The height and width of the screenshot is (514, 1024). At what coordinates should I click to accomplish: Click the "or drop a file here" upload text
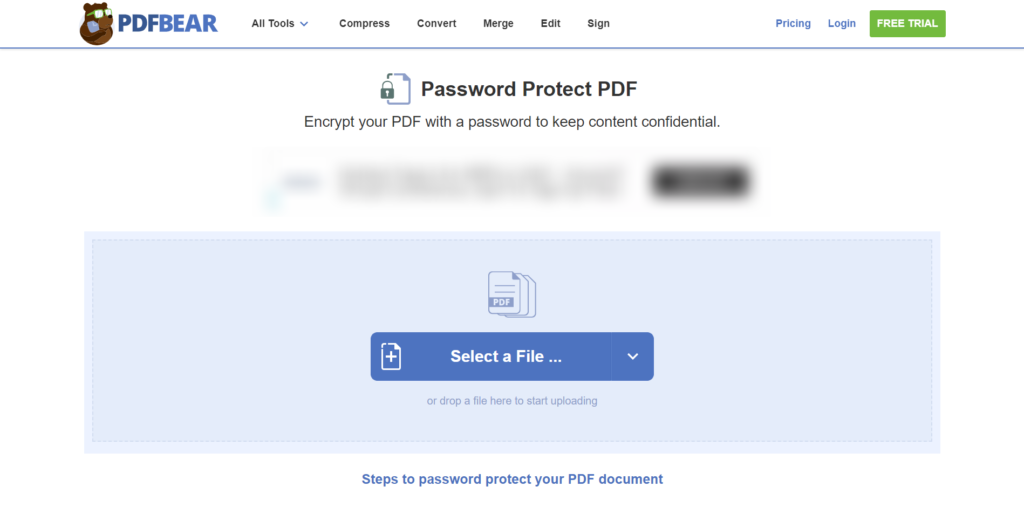[x=512, y=400]
